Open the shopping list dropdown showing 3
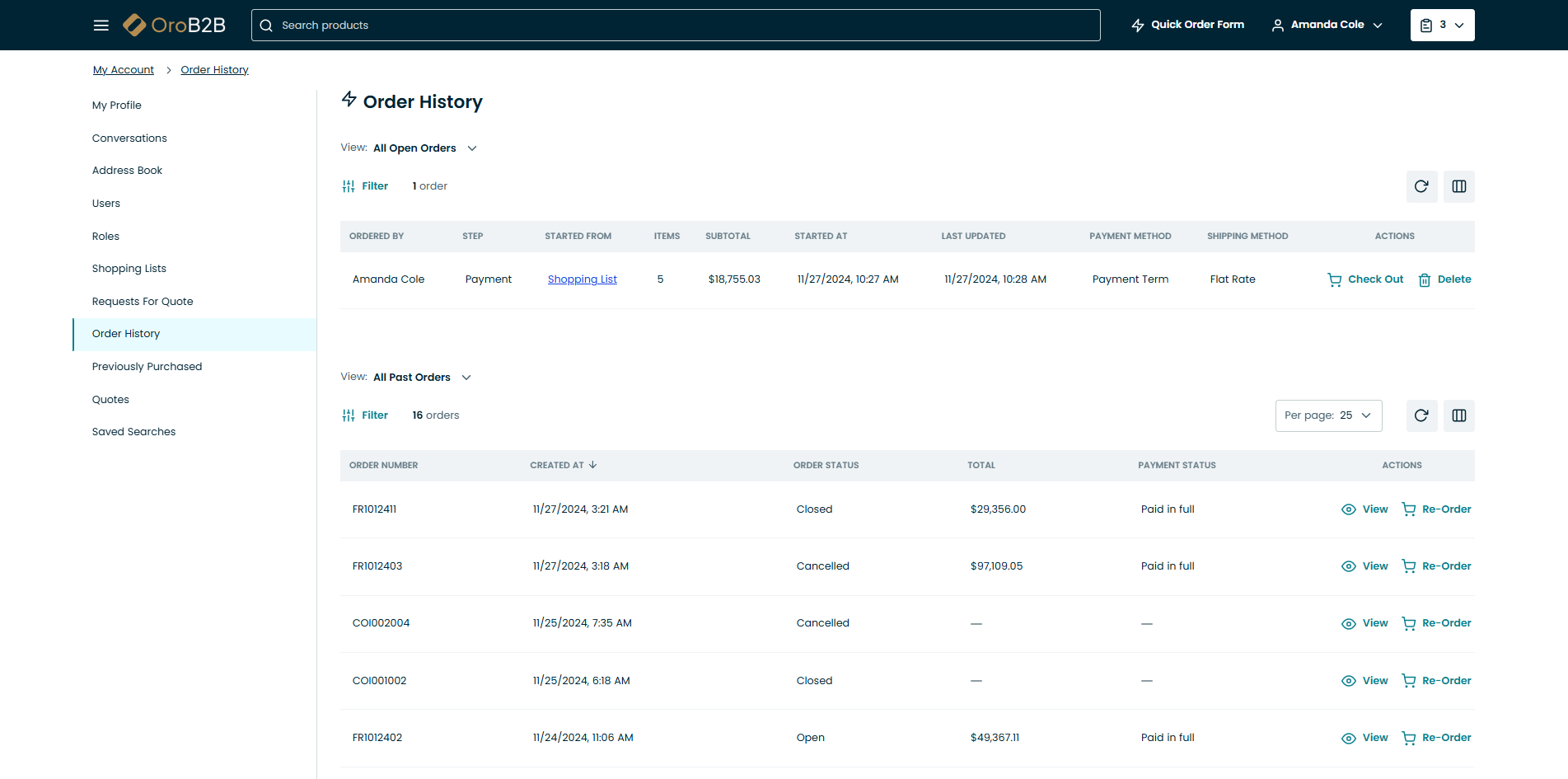This screenshot has width=1568, height=779. (1442, 26)
